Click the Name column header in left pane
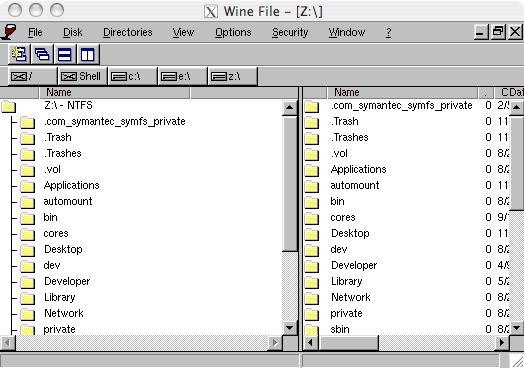Screen dimensions: 524x368 115,93
